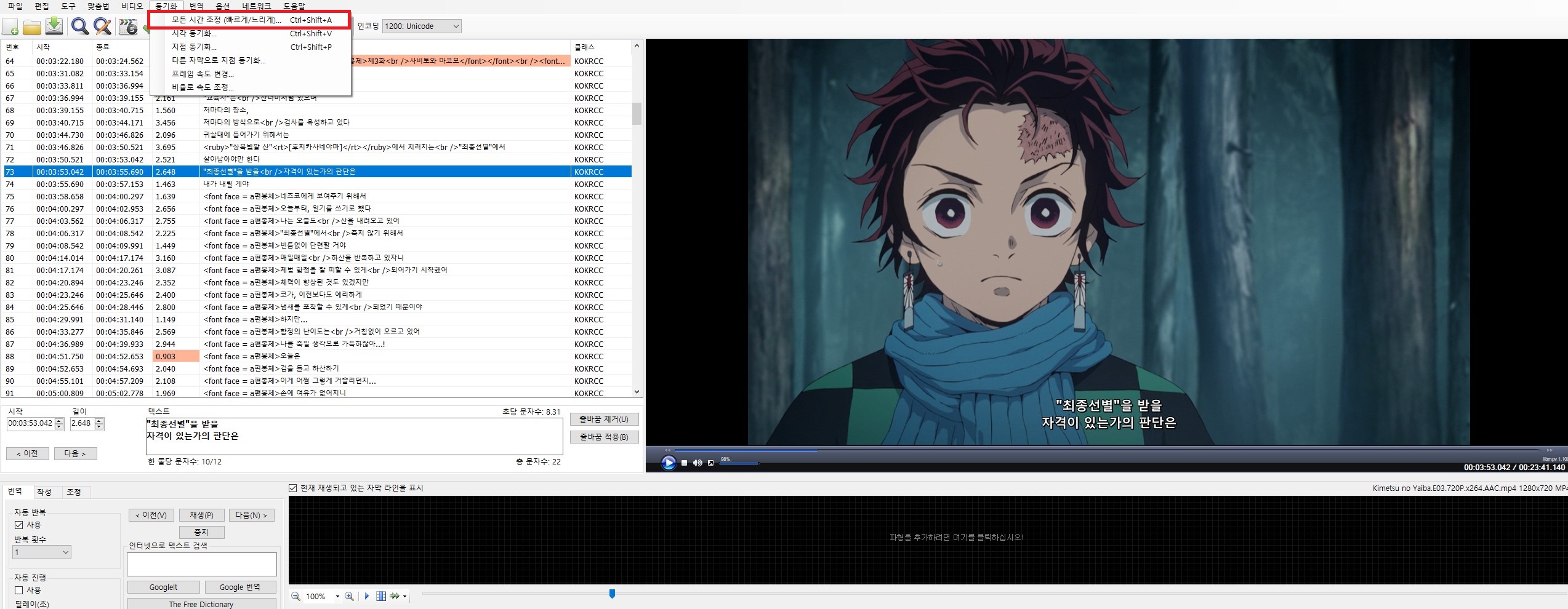Decrease start time with the spinner down arrow
This screenshot has height=609, width=1568.
tap(60, 426)
